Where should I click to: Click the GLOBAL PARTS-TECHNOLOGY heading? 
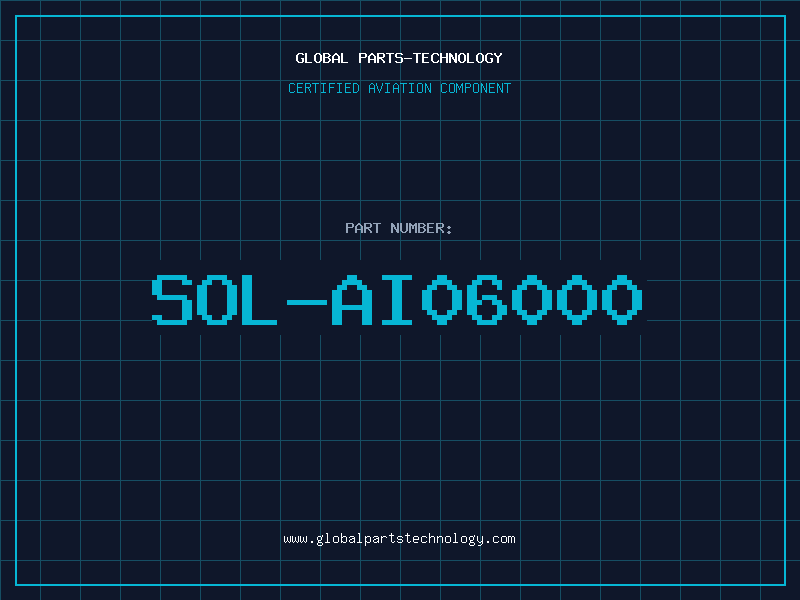click(399, 58)
